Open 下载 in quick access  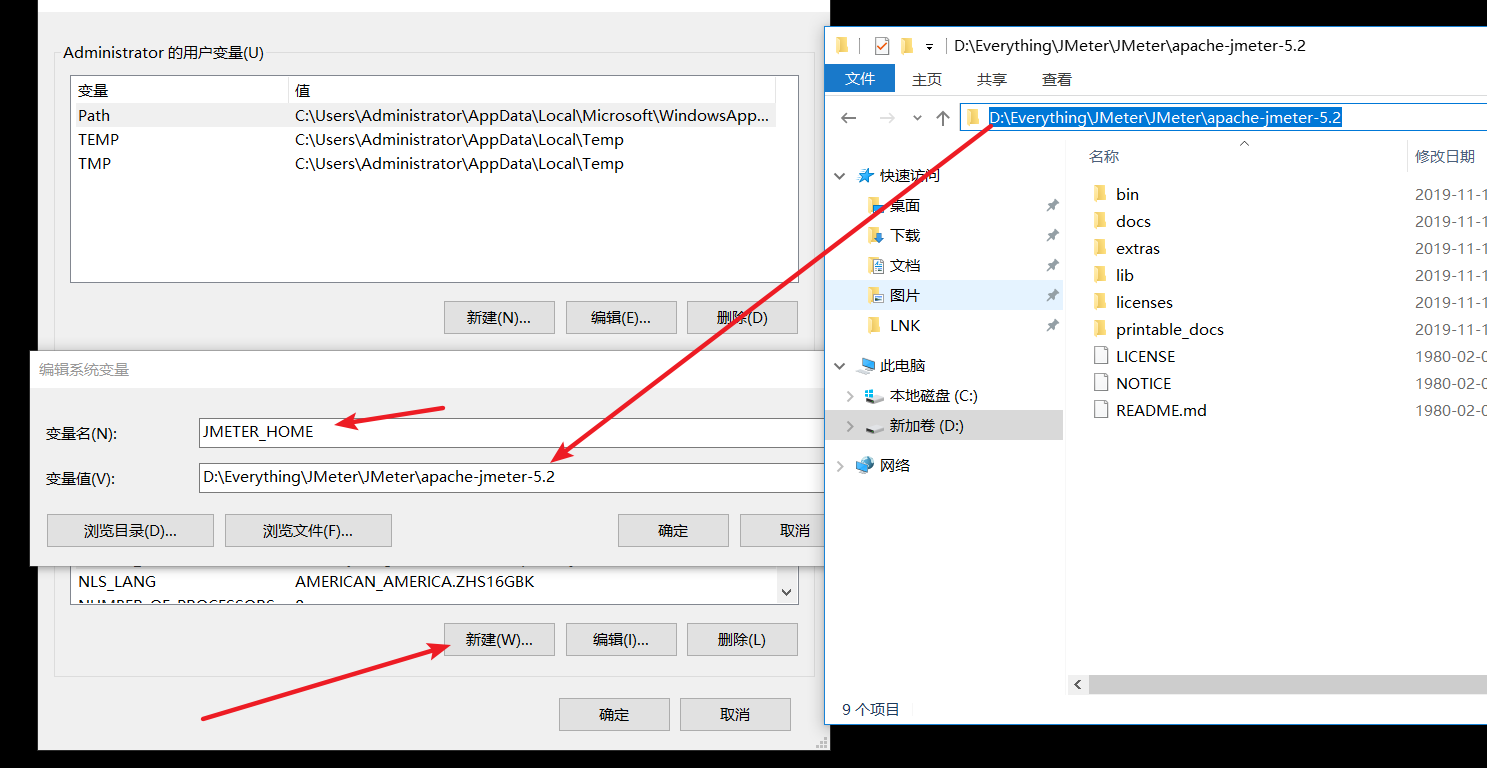click(x=904, y=236)
